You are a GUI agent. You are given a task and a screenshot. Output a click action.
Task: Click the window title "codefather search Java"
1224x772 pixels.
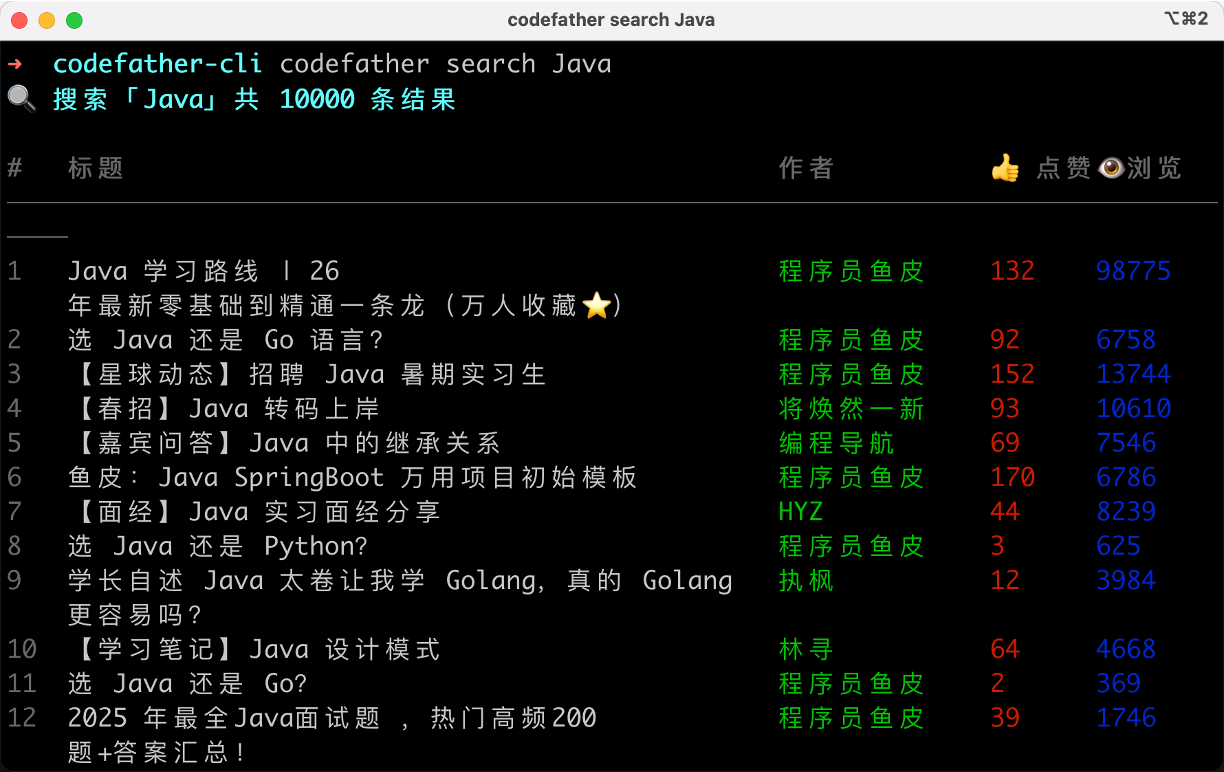click(x=611, y=20)
